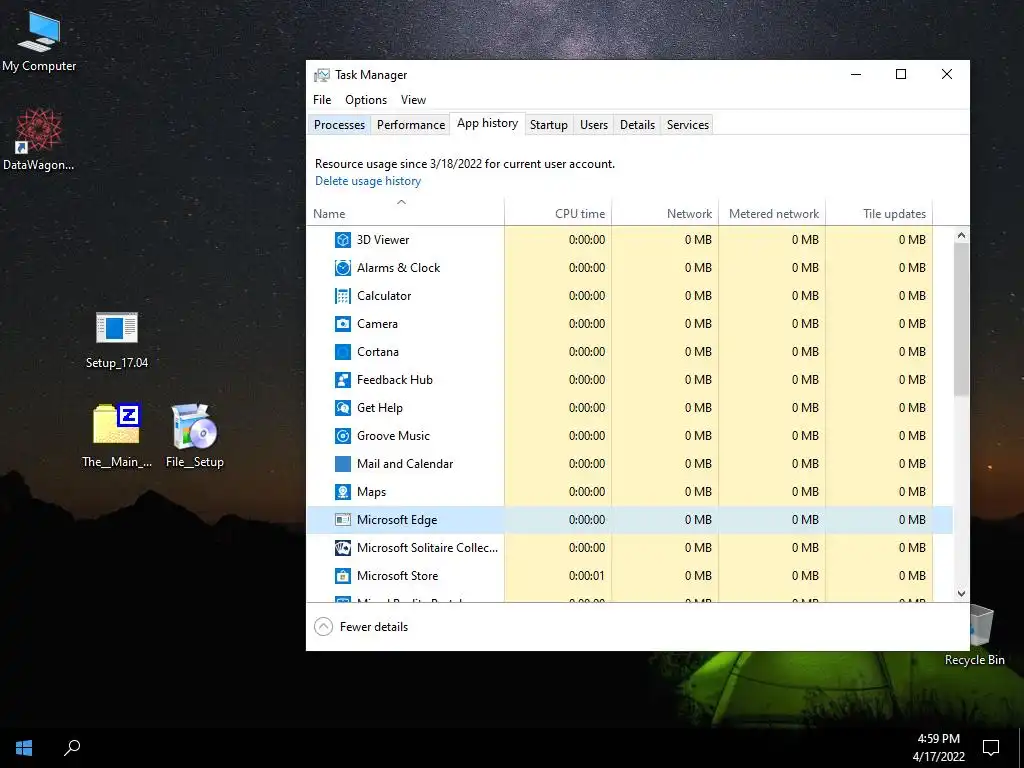The image size is (1024, 768).
Task: Open the Options menu
Action: (366, 100)
